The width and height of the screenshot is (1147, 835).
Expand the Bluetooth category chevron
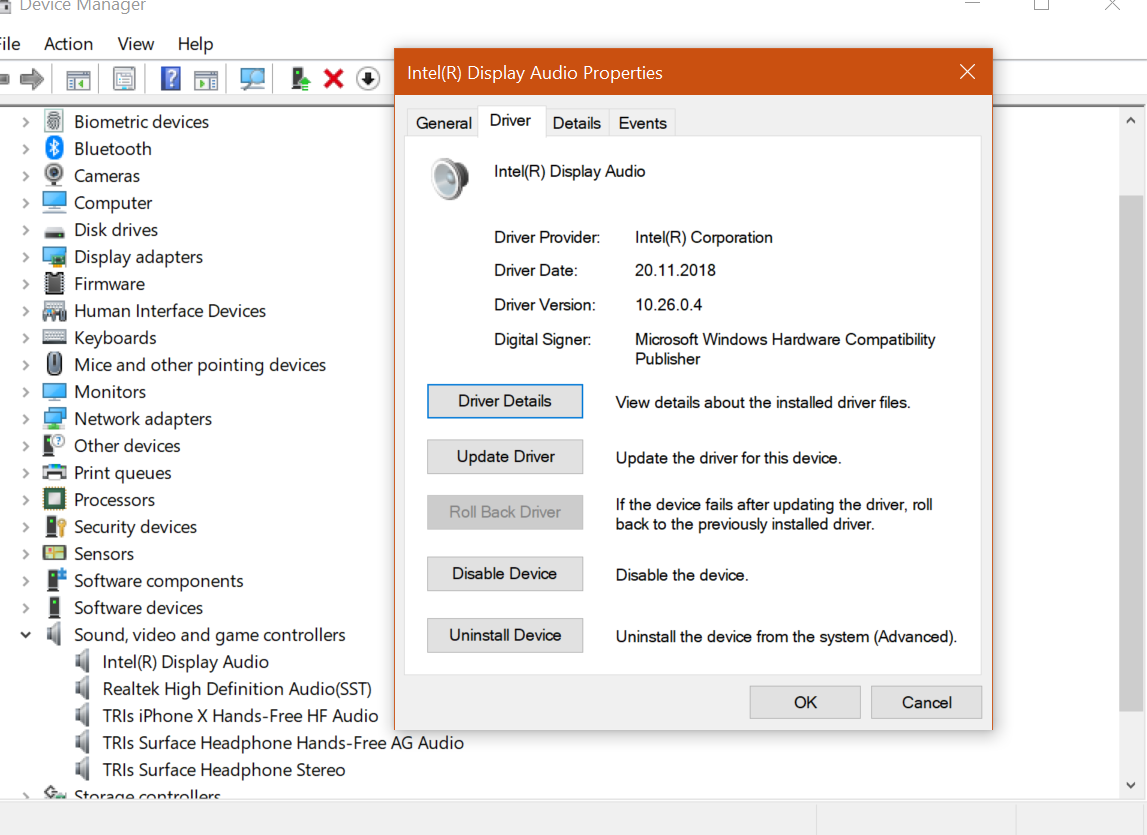click(x=26, y=149)
